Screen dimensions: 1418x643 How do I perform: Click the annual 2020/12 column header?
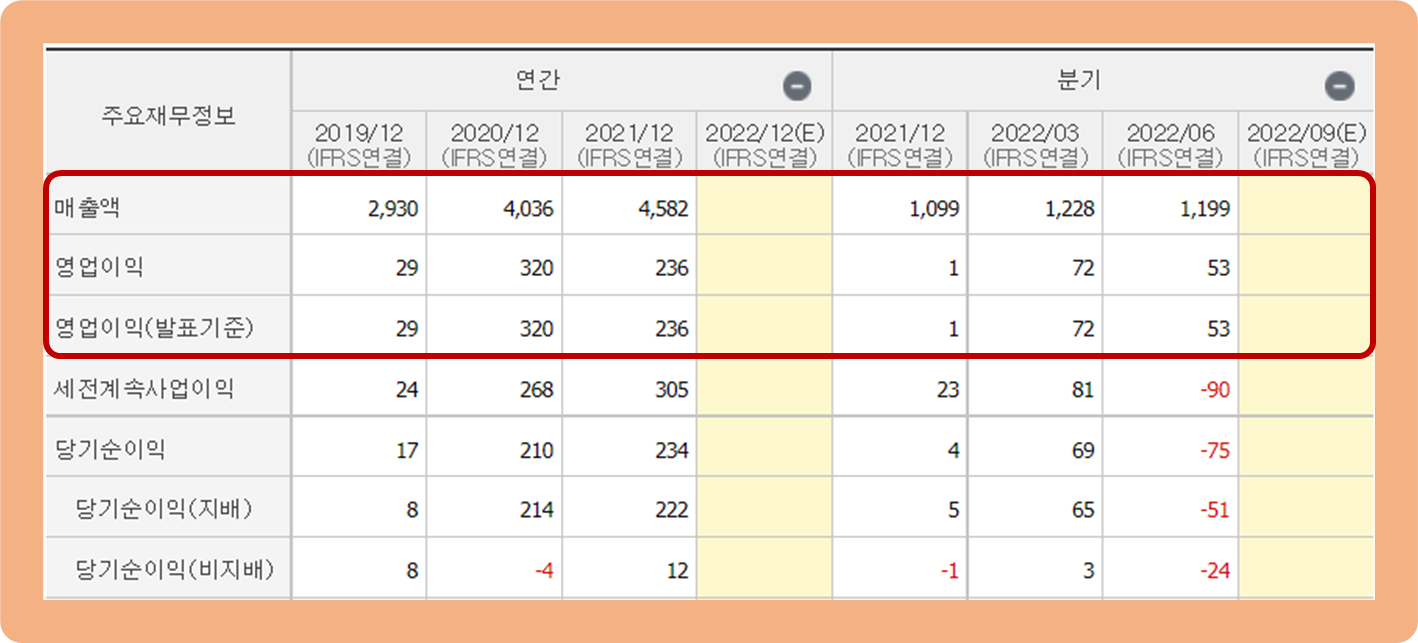tap(494, 144)
